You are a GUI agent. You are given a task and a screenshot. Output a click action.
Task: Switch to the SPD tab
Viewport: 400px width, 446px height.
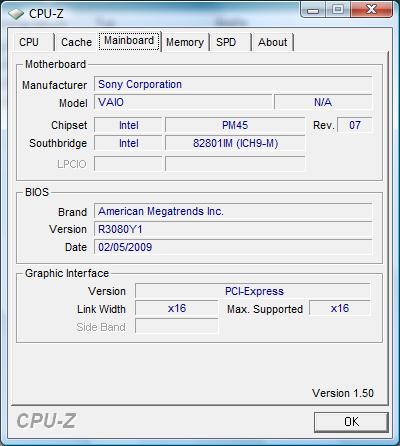tap(230, 42)
